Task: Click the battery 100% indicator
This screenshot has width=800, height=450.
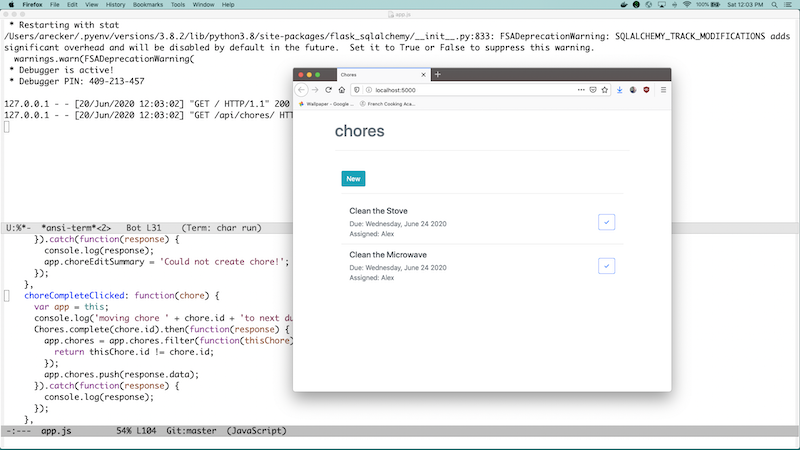Action: coord(708,5)
